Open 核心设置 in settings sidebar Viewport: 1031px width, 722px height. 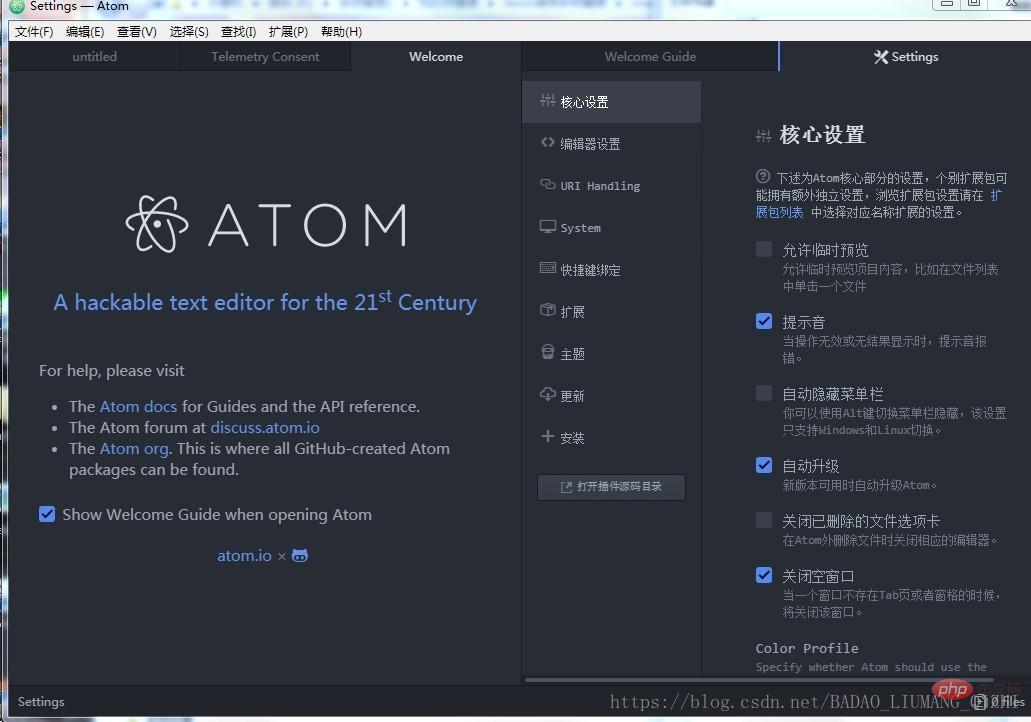611,102
